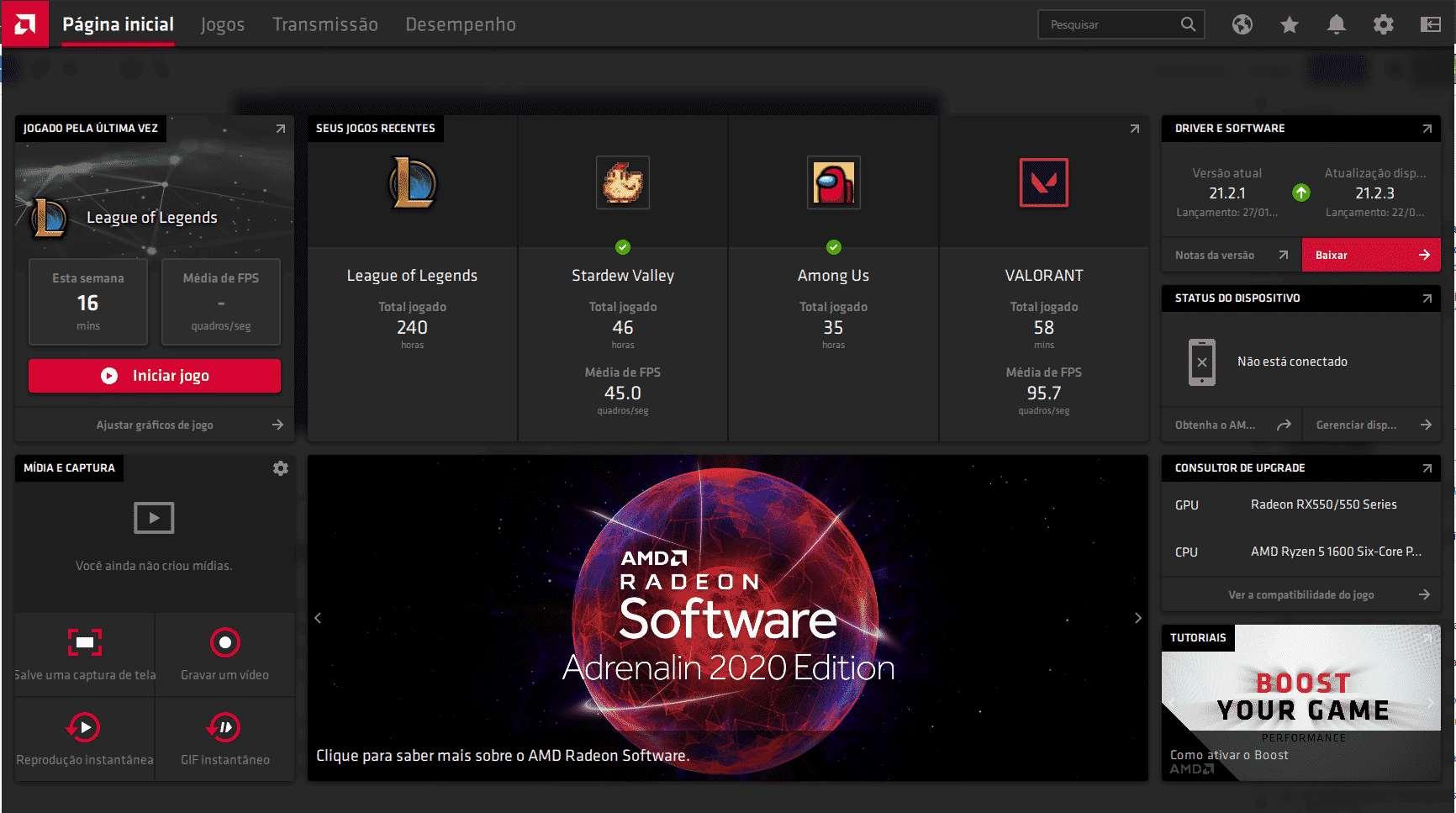Open Boost Your Game tutorial thumbnail
This screenshot has width=1456, height=813.
pos(1301,703)
